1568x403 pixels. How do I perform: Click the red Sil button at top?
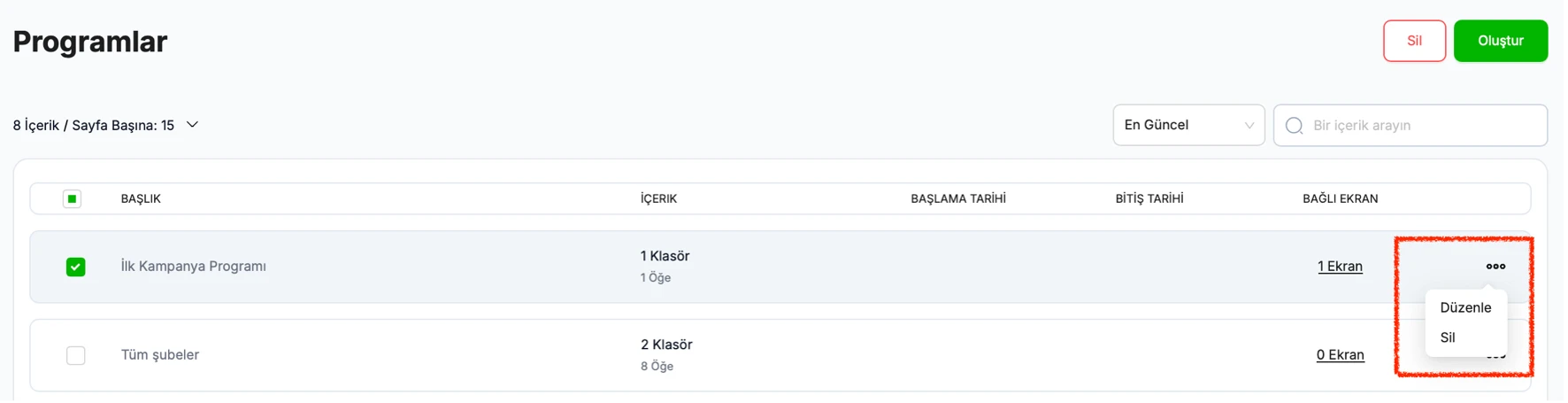point(1414,41)
